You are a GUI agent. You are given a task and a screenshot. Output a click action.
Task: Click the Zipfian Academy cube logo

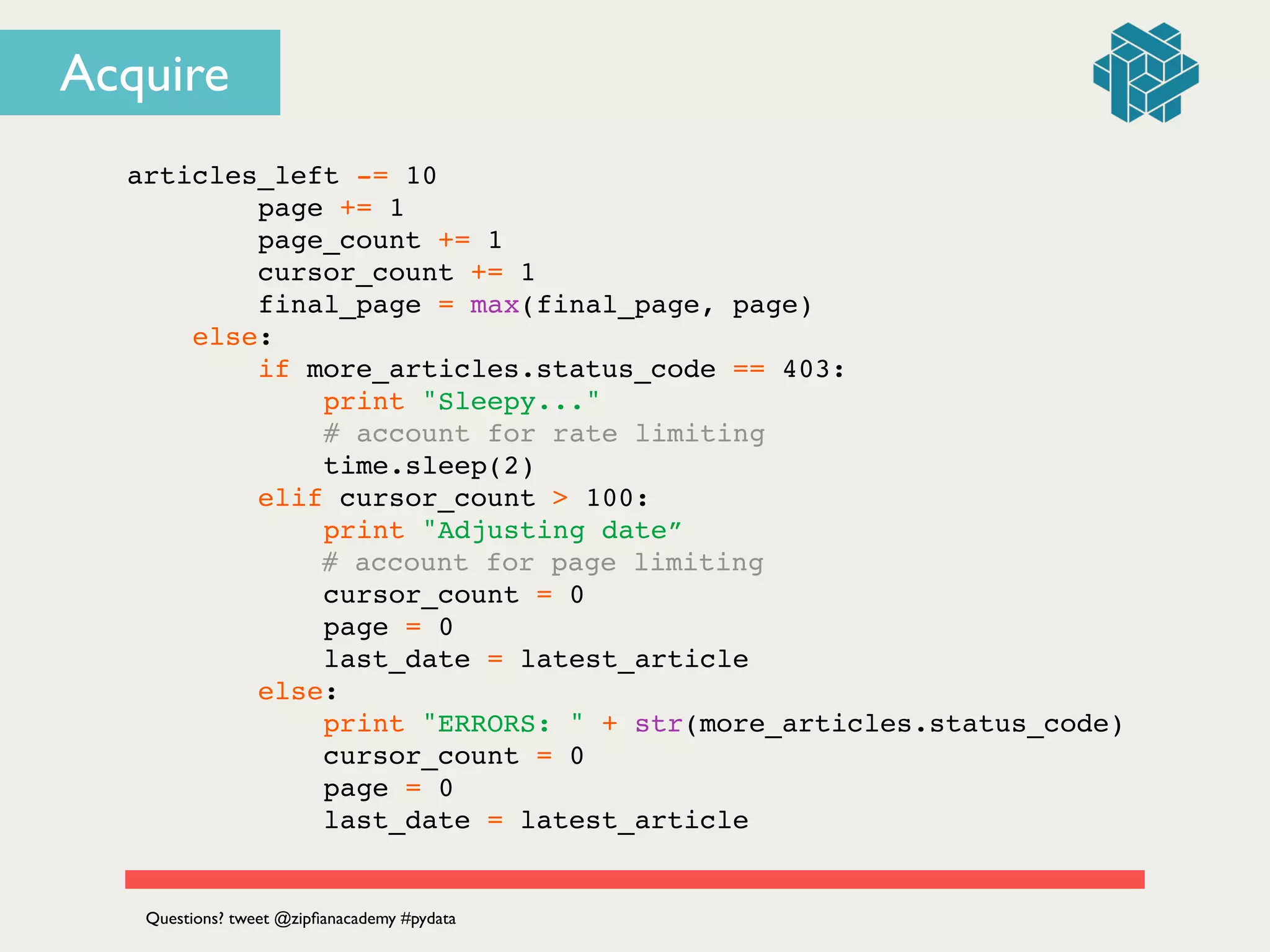[x=1145, y=73]
